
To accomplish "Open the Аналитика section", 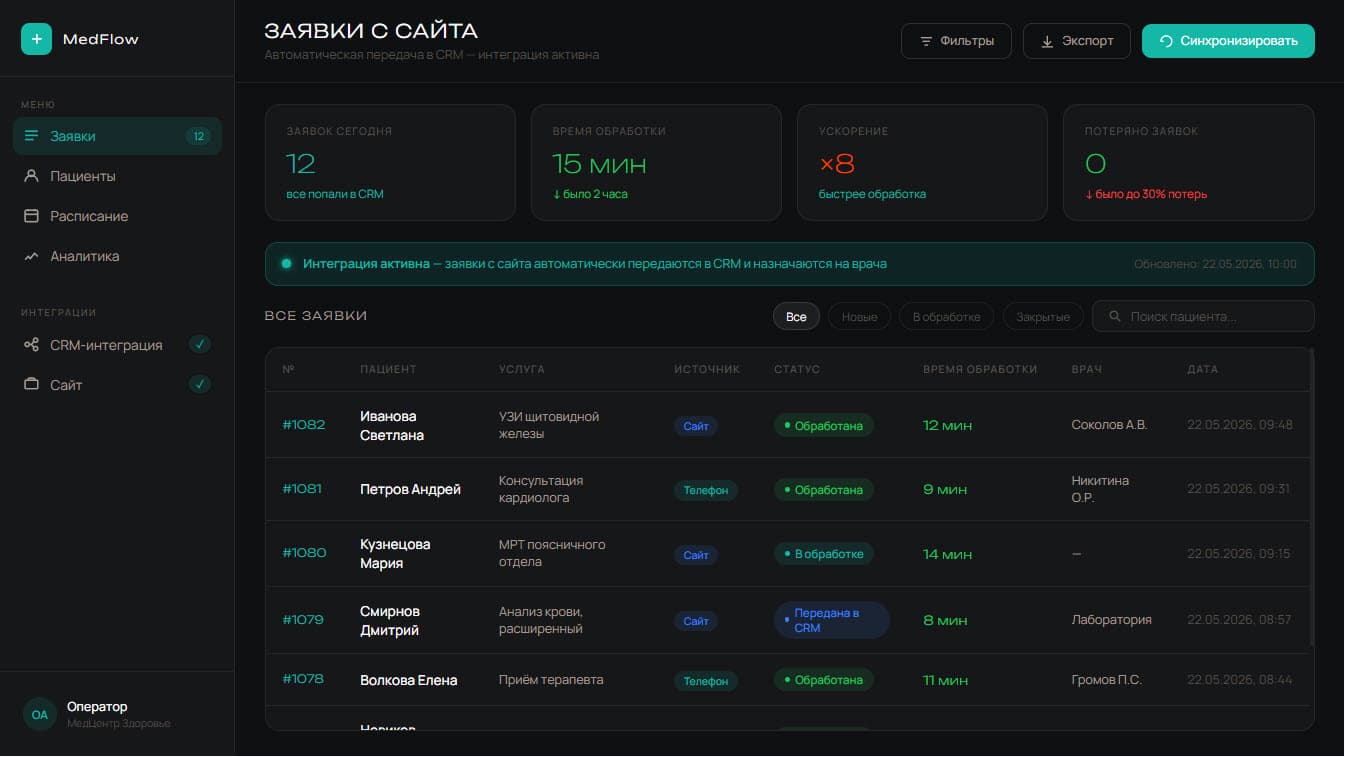I will (117, 256).
